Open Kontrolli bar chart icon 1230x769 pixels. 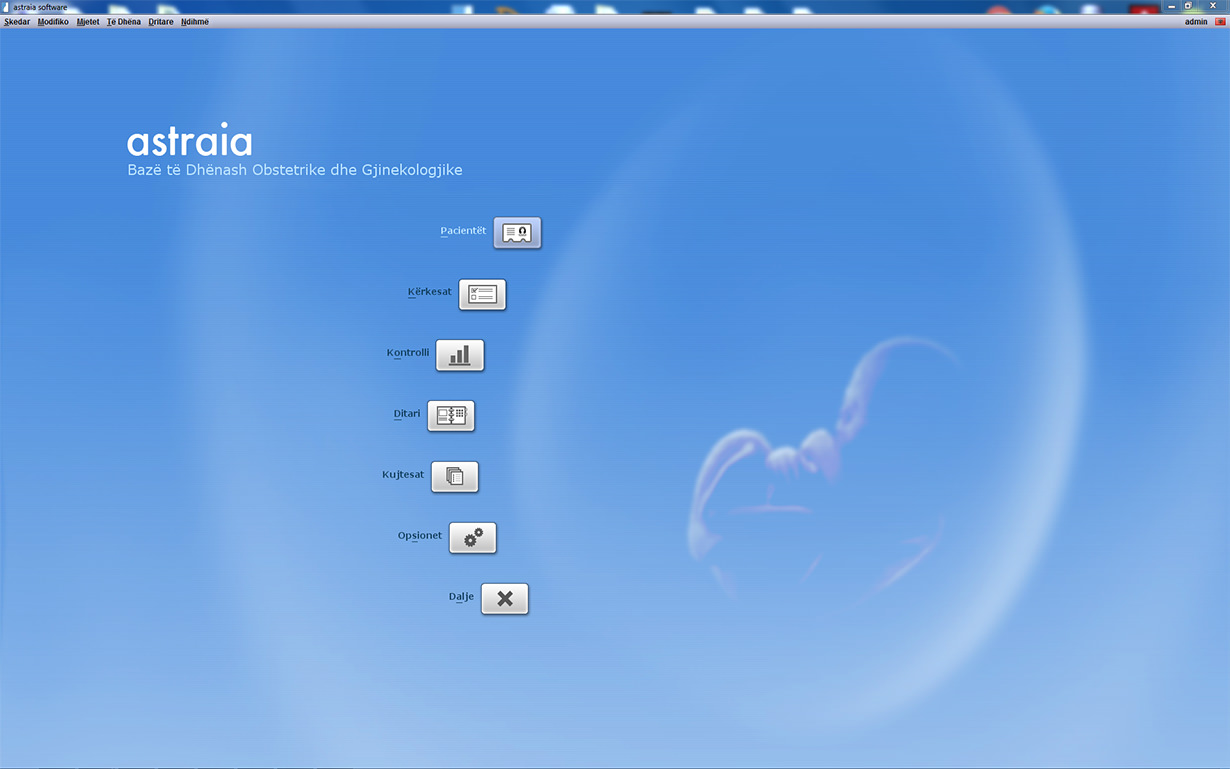[x=459, y=356]
